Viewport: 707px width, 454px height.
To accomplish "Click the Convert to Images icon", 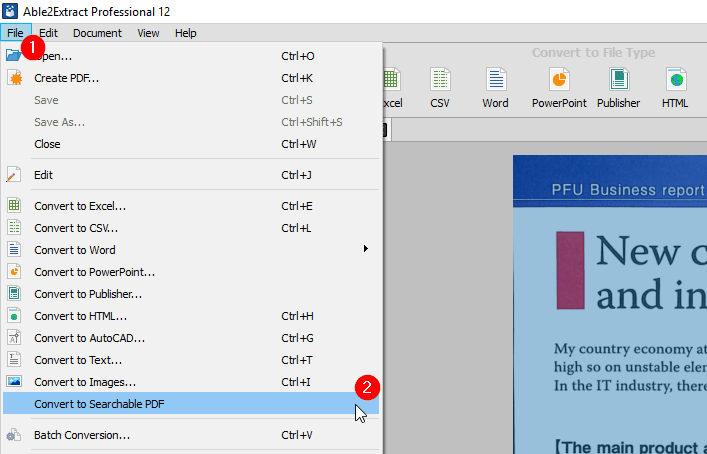I will point(14,382).
